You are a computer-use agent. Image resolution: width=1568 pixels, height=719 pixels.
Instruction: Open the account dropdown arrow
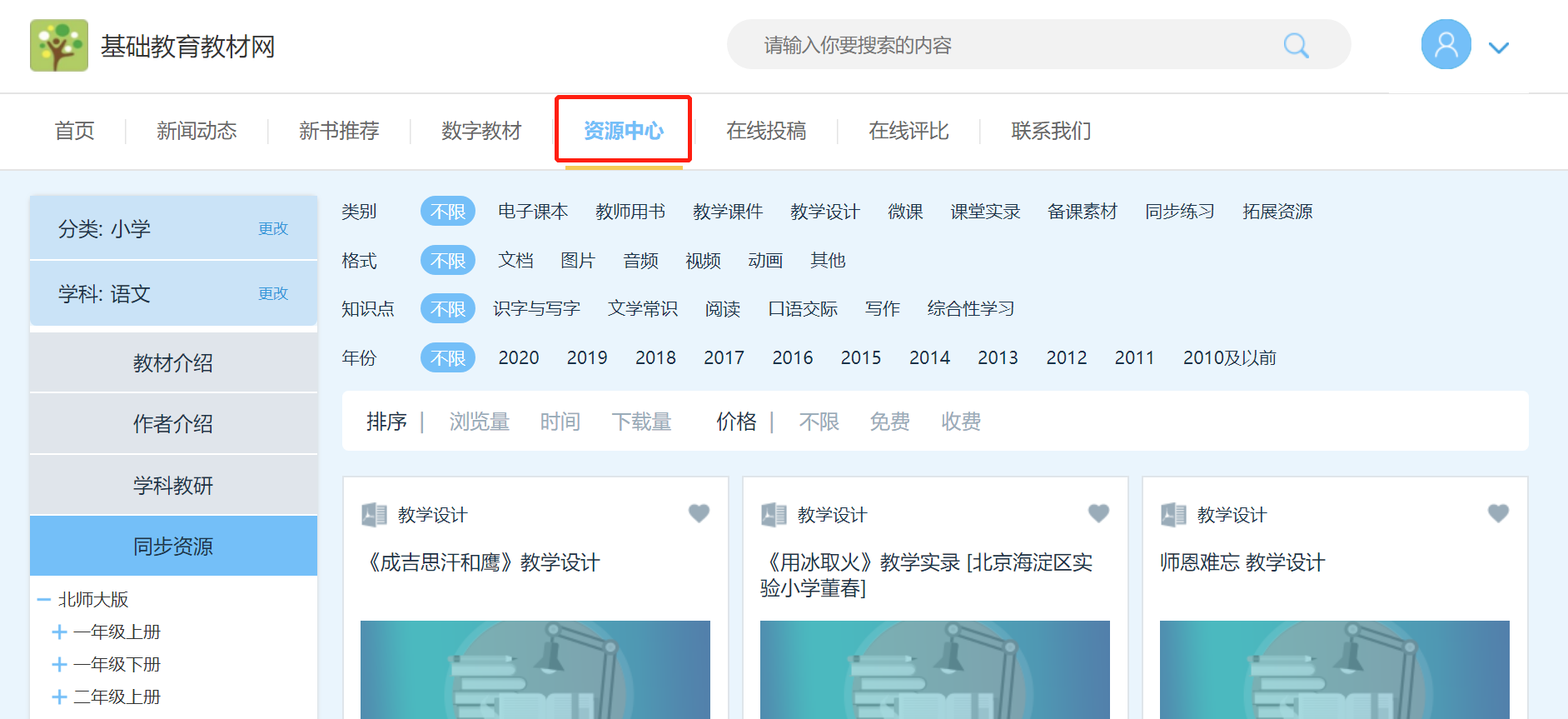(1499, 47)
